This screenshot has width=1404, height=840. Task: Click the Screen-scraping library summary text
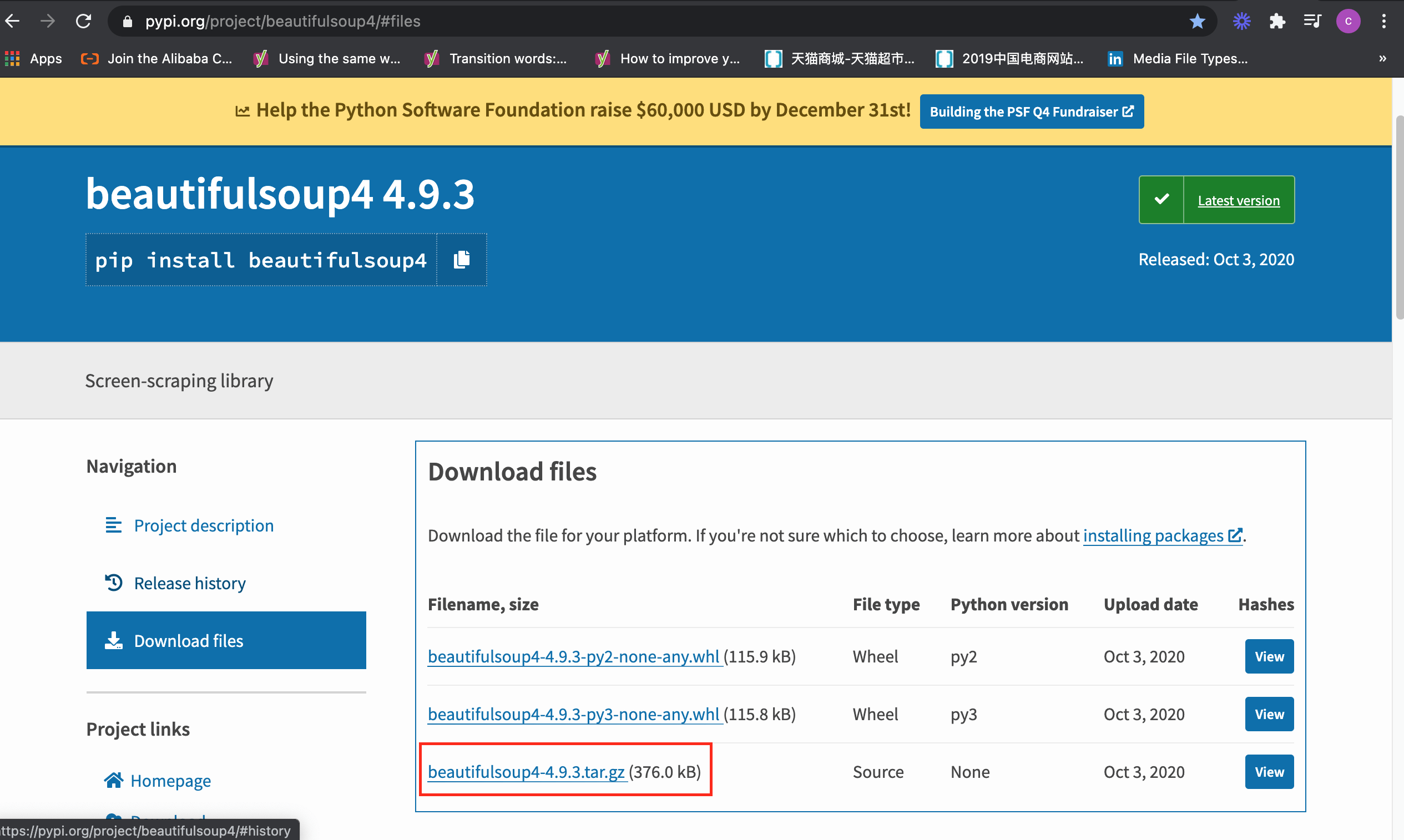(179, 381)
